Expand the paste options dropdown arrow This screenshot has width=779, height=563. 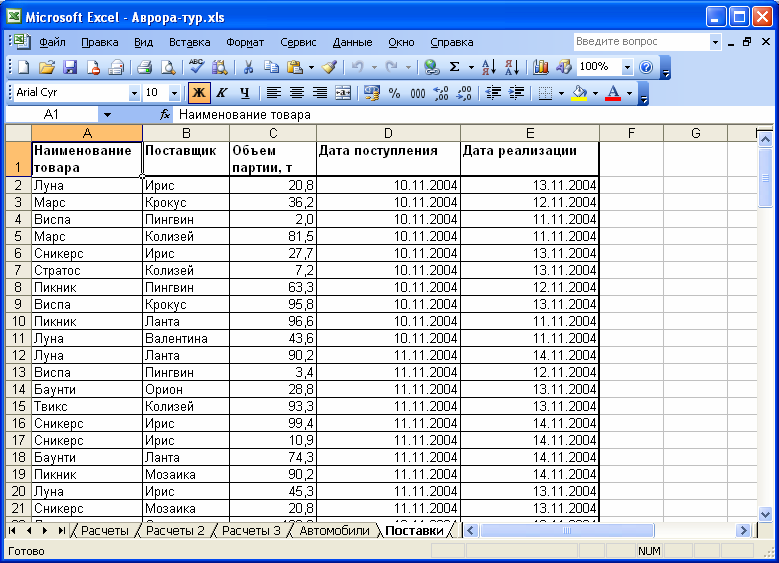[312, 67]
